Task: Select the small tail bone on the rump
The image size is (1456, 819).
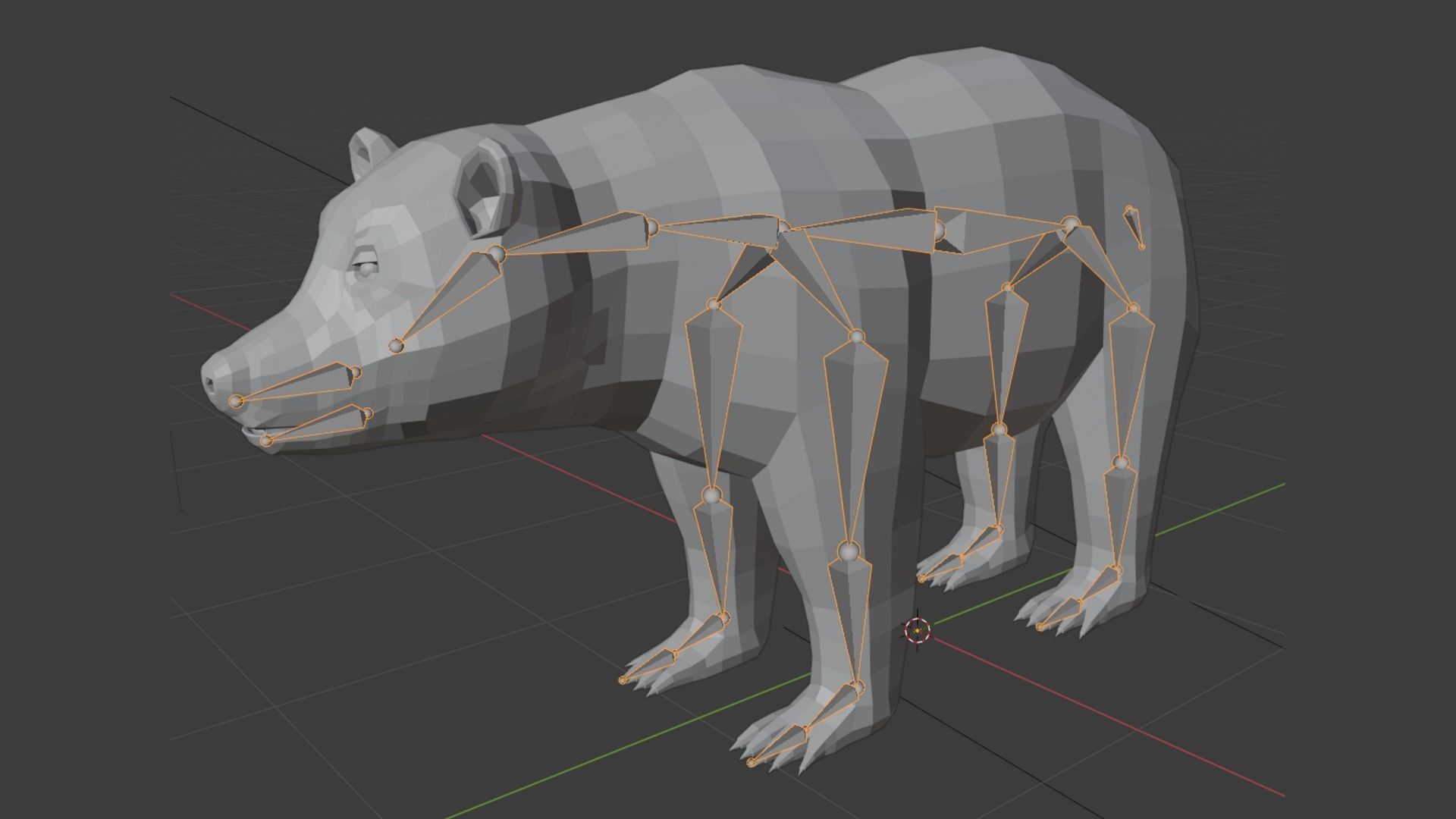Action: 1133,227
